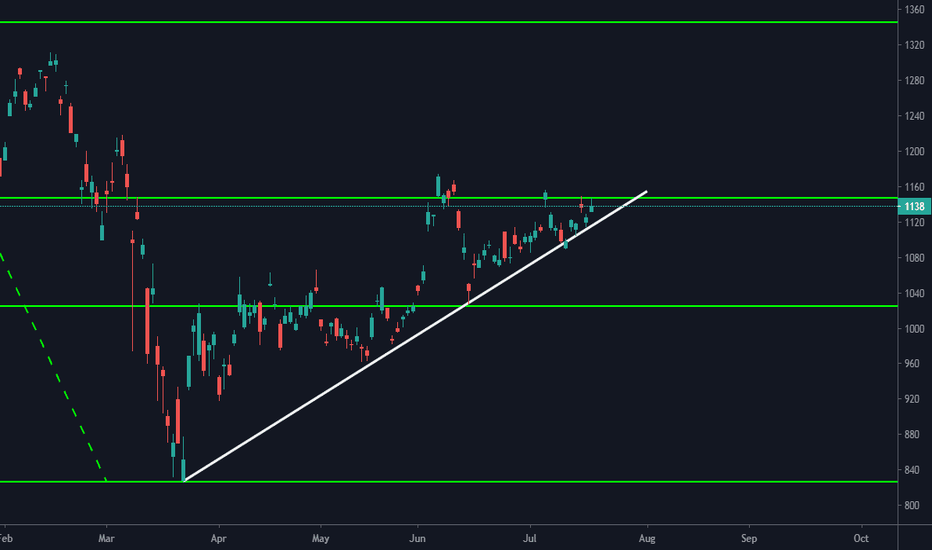The height and width of the screenshot is (550, 932).
Task: Click the 800 price axis label
Action: tap(912, 505)
